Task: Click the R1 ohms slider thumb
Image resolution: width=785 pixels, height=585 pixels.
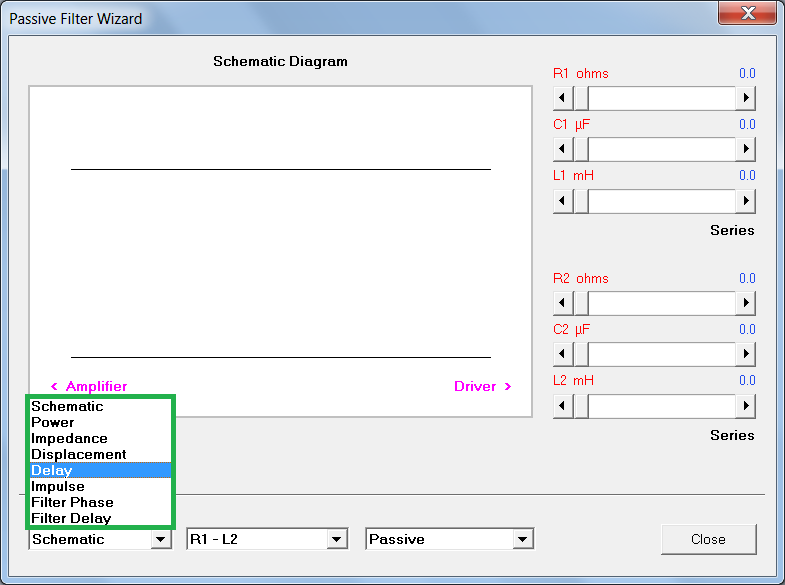Action: pyautogui.click(x=581, y=98)
